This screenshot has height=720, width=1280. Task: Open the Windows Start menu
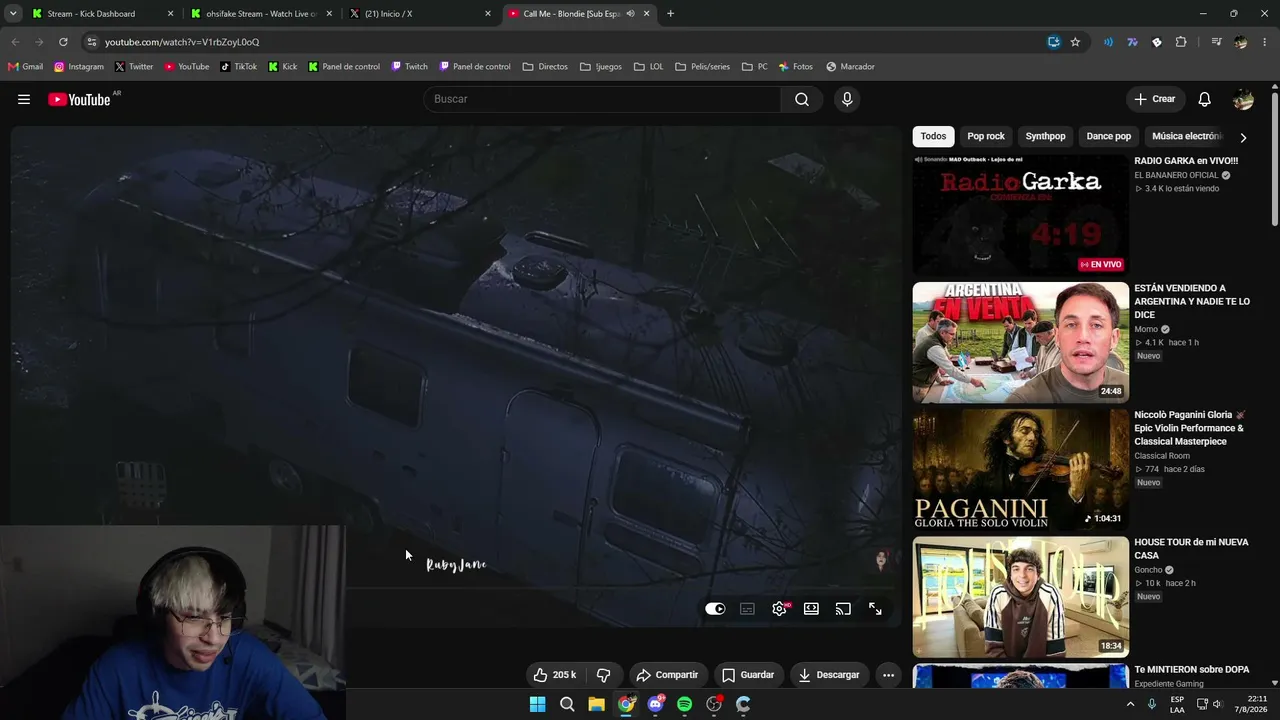coord(537,704)
